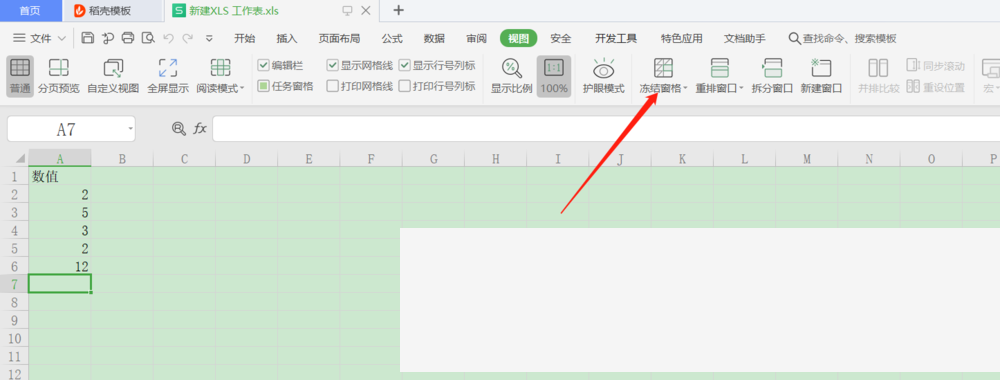Click the Name Box showing A7
The width and height of the screenshot is (1000, 380).
66,129
